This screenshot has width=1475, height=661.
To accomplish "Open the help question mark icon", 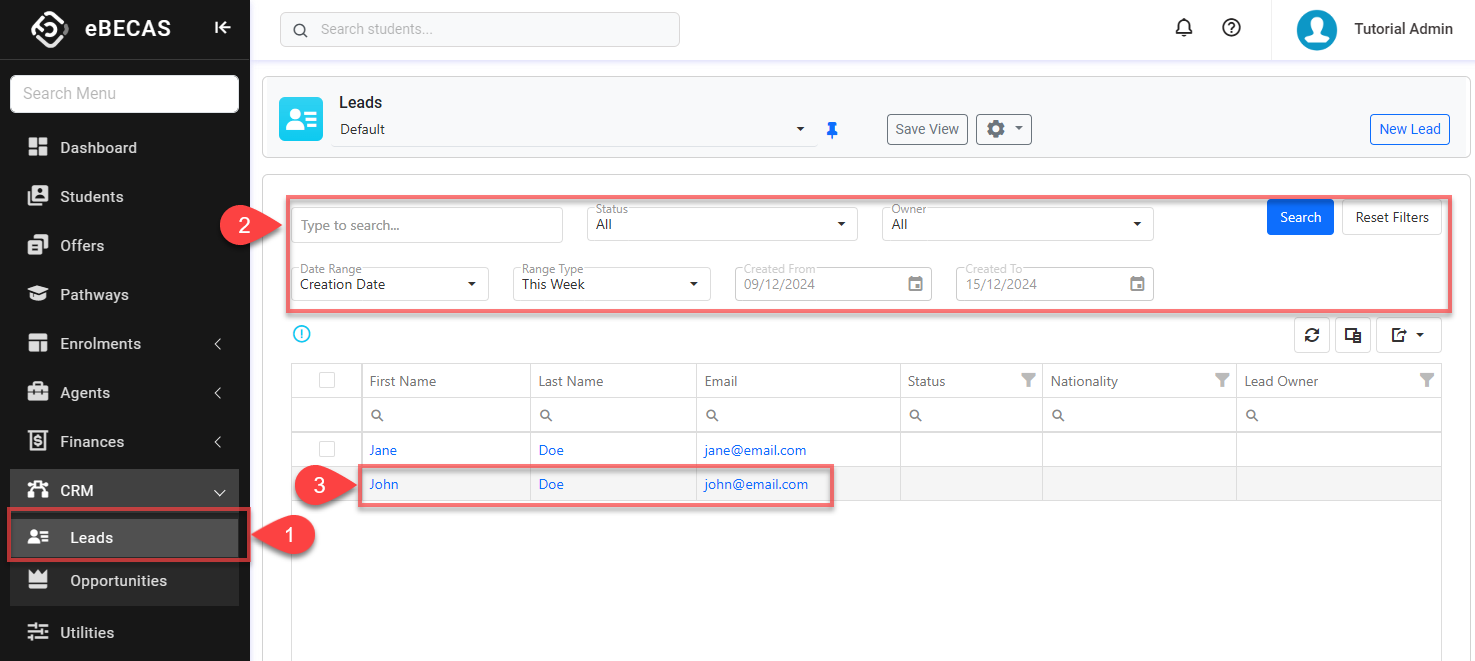I will coord(1232,28).
